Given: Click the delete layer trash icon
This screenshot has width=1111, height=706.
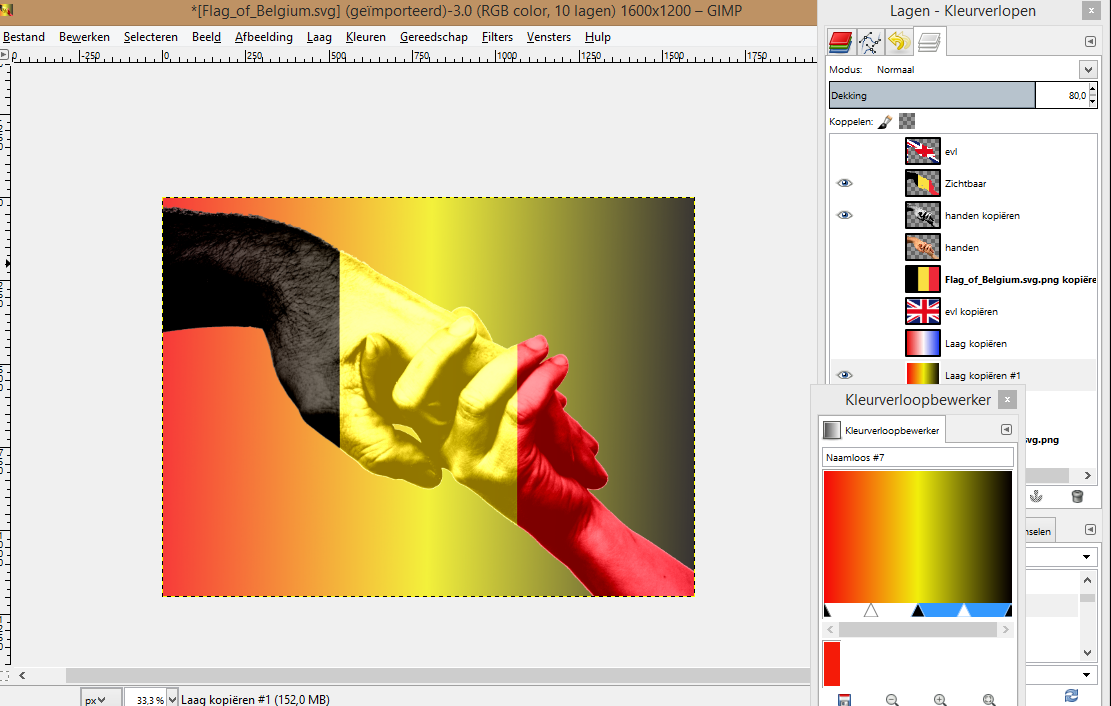Looking at the screenshot, I should pyautogui.click(x=1077, y=496).
